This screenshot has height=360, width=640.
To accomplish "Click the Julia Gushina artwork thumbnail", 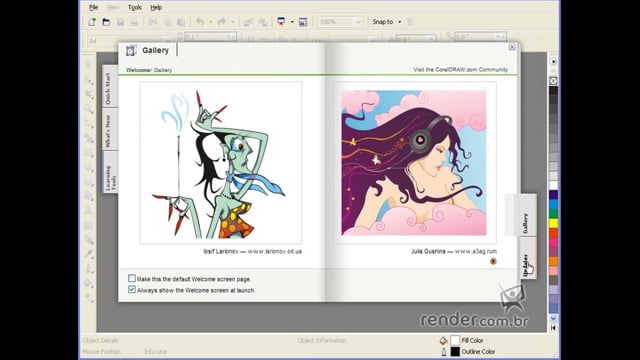I will pos(414,163).
